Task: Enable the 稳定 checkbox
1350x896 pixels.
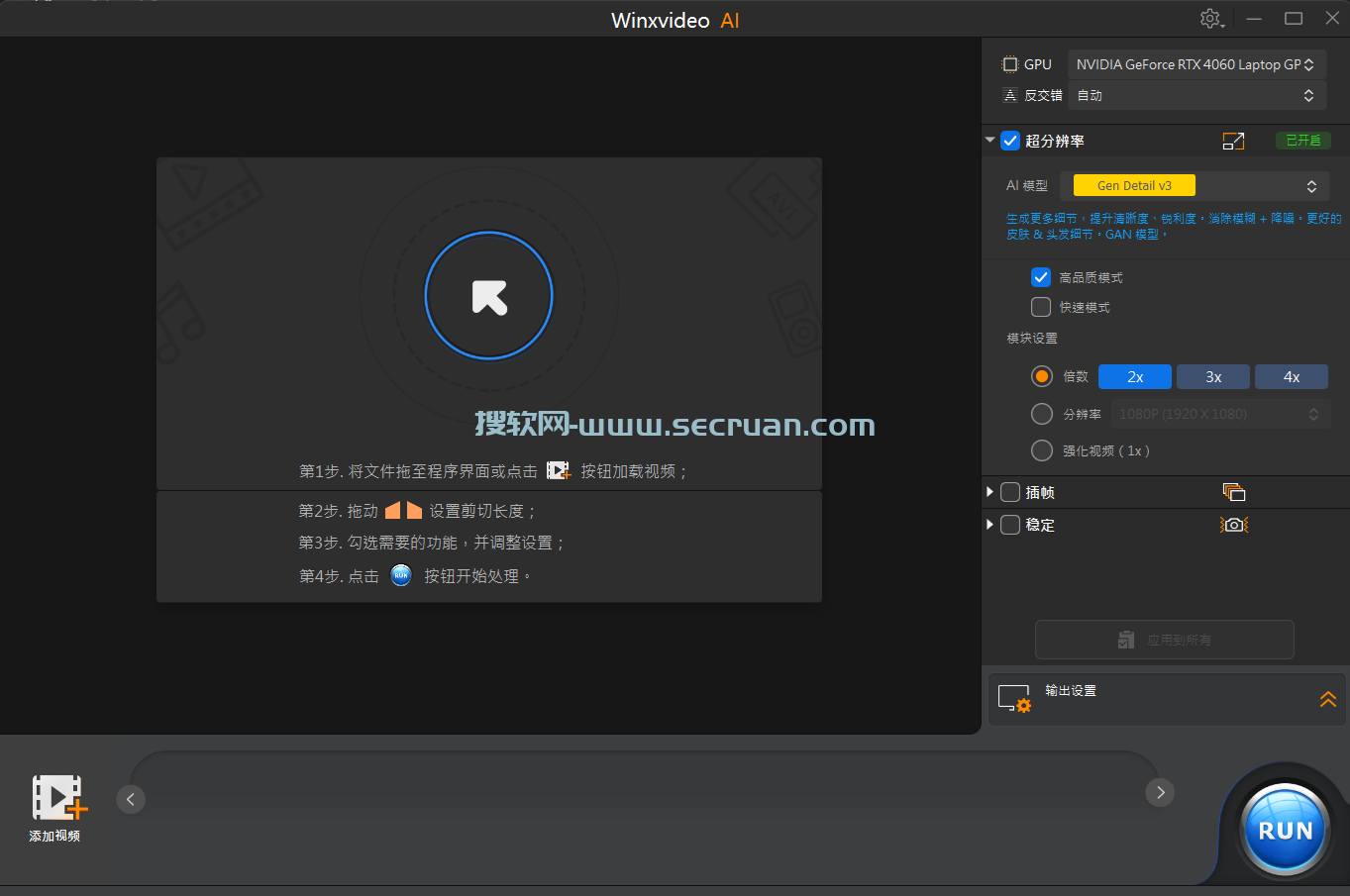Action: tap(1010, 525)
